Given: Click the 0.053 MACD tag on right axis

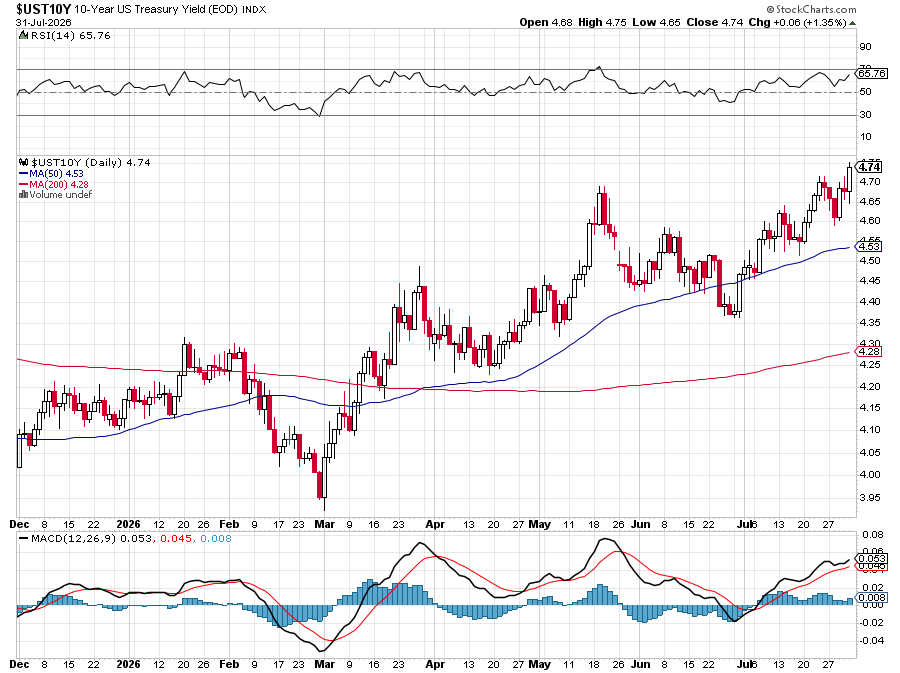Looking at the screenshot, I should [872, 558].
